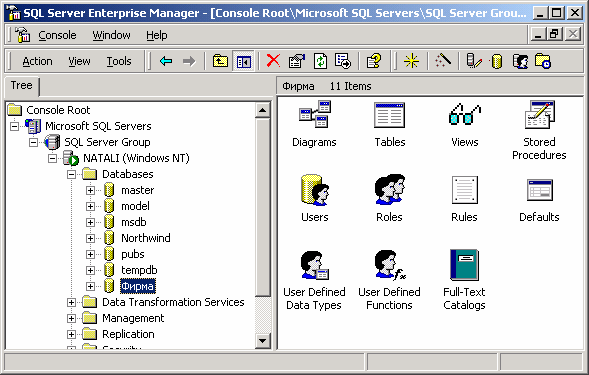
Task: Select the Tree tab
Action: 21,86
